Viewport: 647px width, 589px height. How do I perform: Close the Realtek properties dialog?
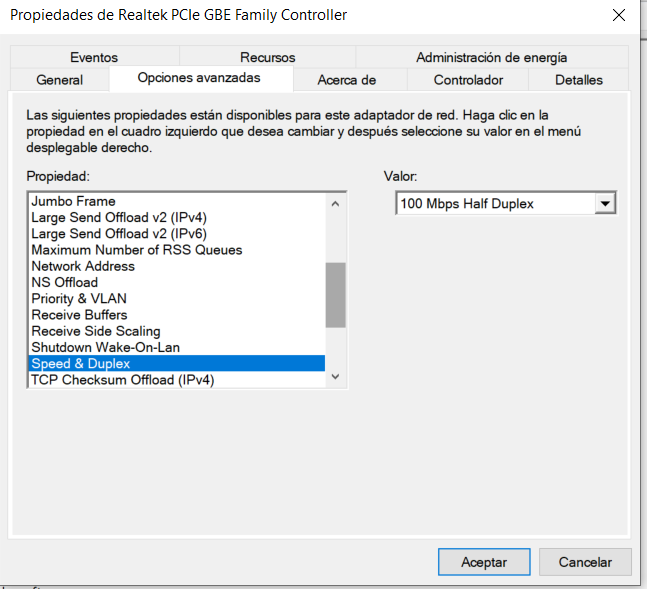(619, 15)
